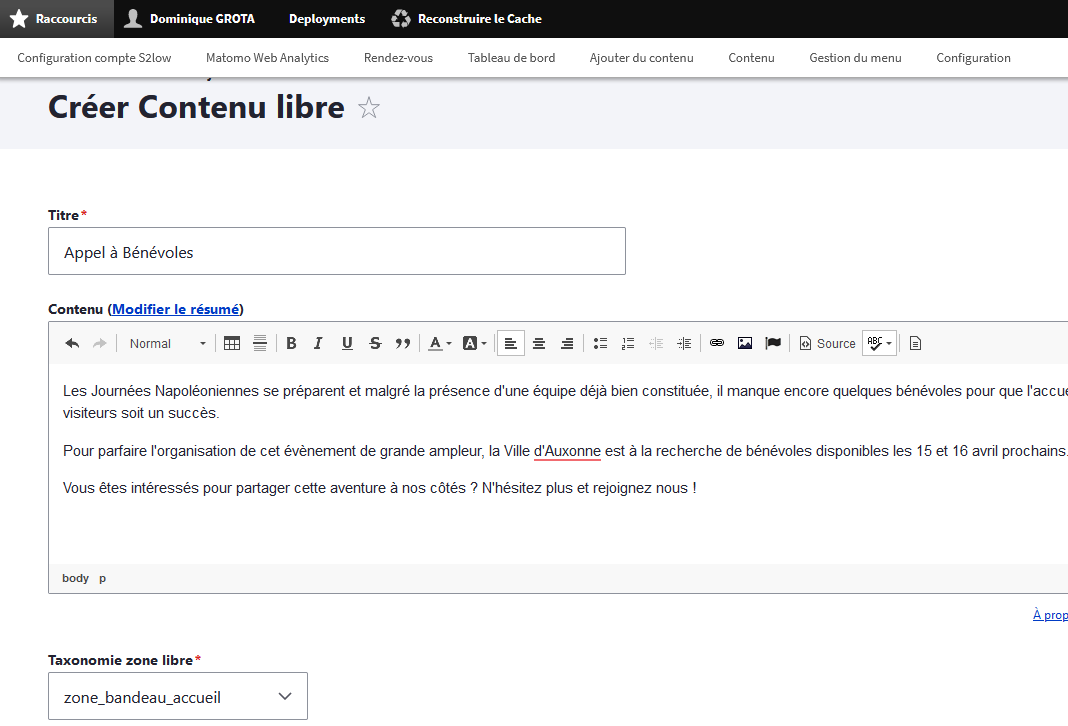
Task: Insert a table using the table icon
Action: tap(232, 343)
